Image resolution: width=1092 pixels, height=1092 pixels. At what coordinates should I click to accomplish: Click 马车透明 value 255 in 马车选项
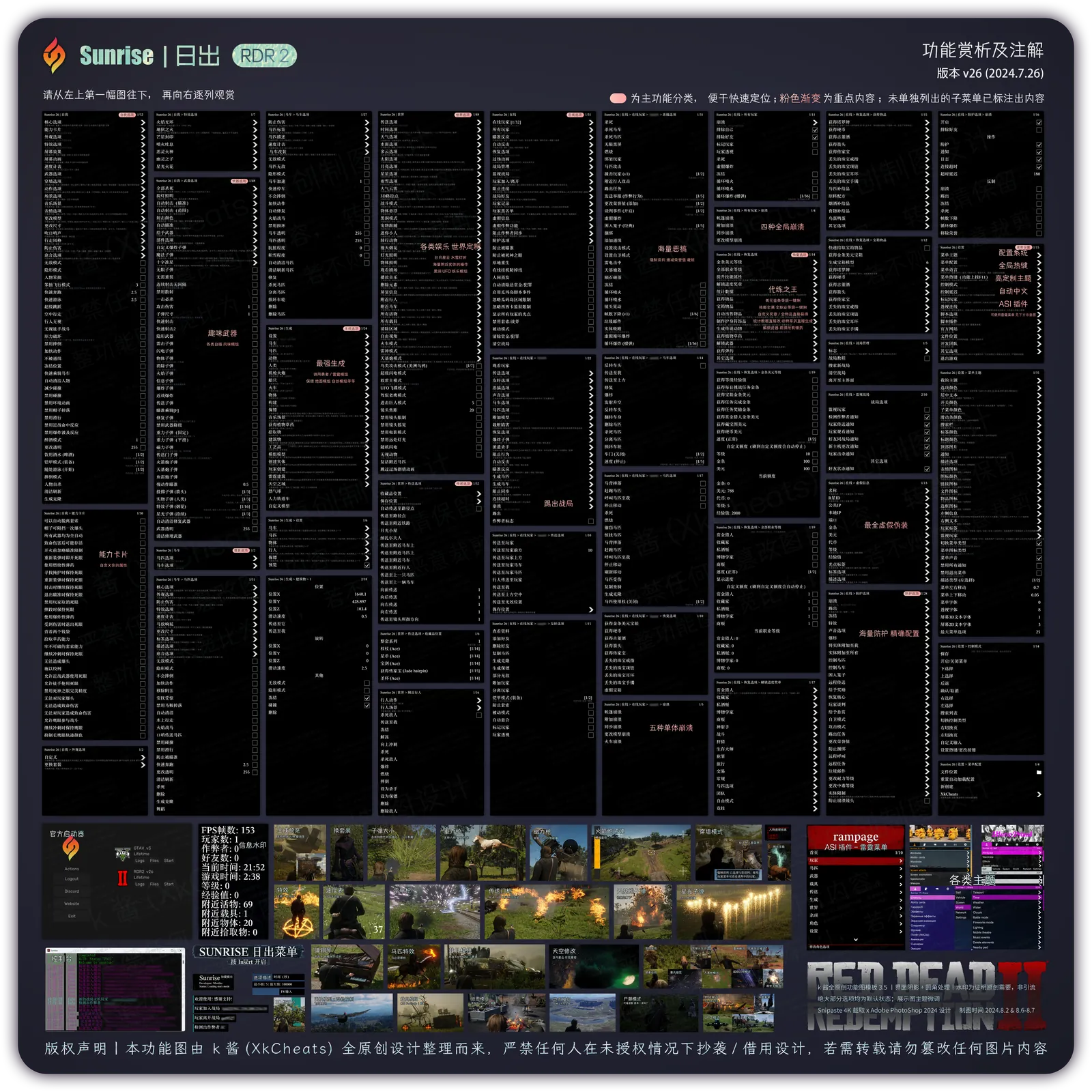[x=358, y=233]
